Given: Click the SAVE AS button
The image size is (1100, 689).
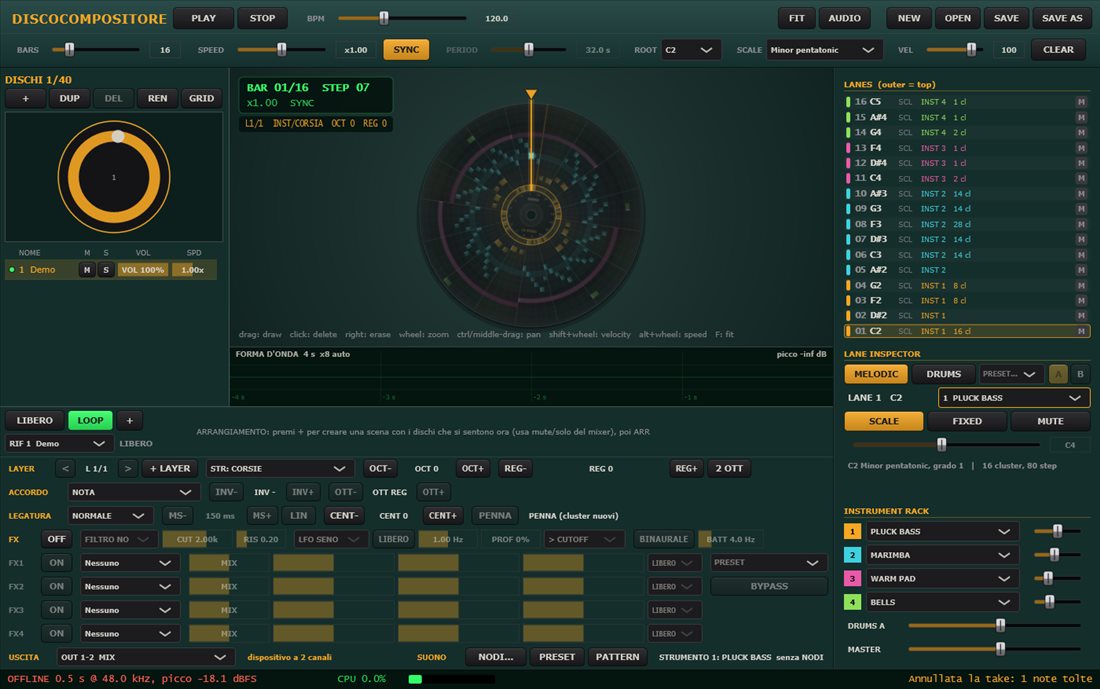Looking at the screenshot, I should click(x=1062, y=18).
